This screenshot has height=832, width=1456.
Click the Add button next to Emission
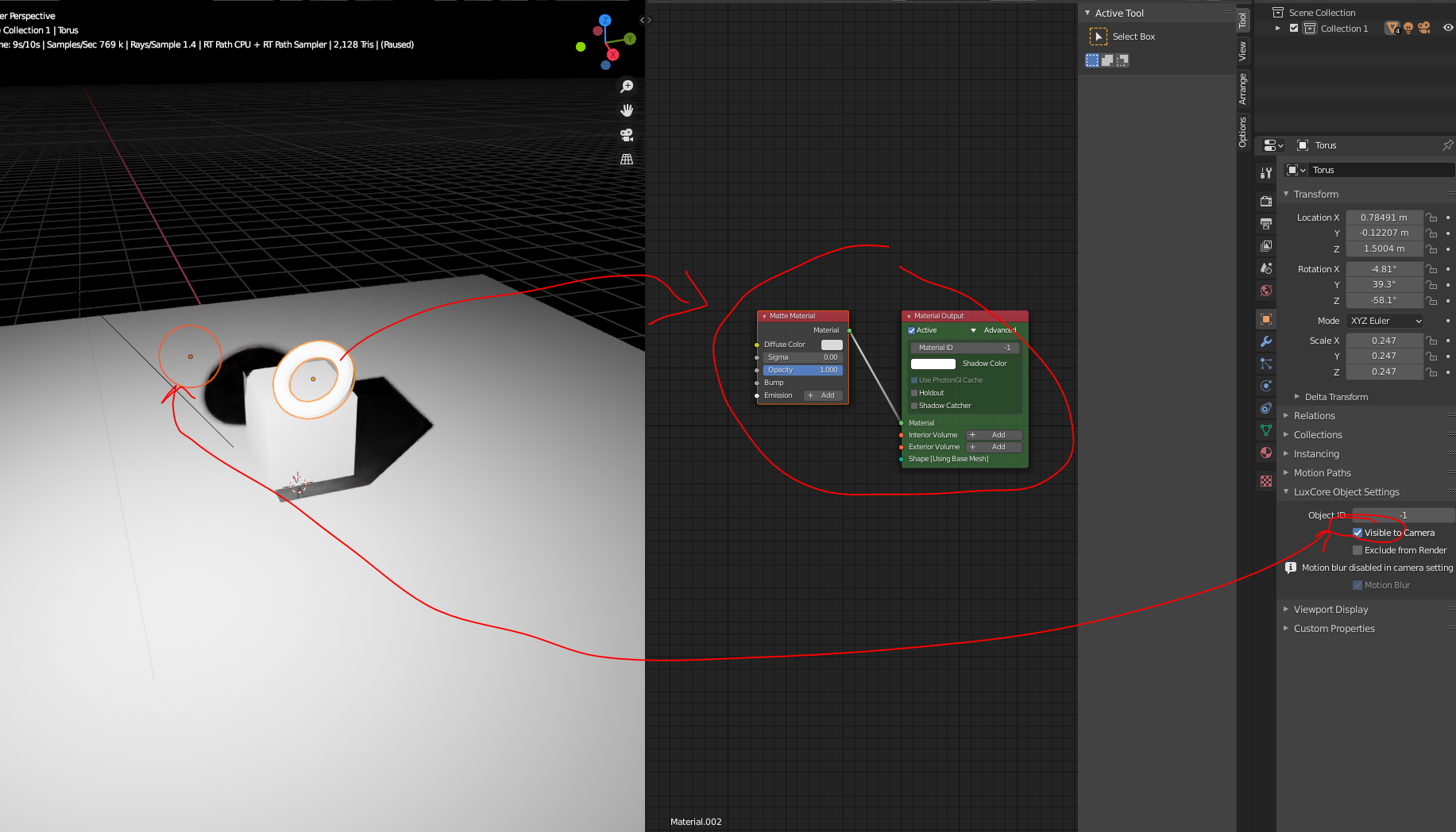822,395
